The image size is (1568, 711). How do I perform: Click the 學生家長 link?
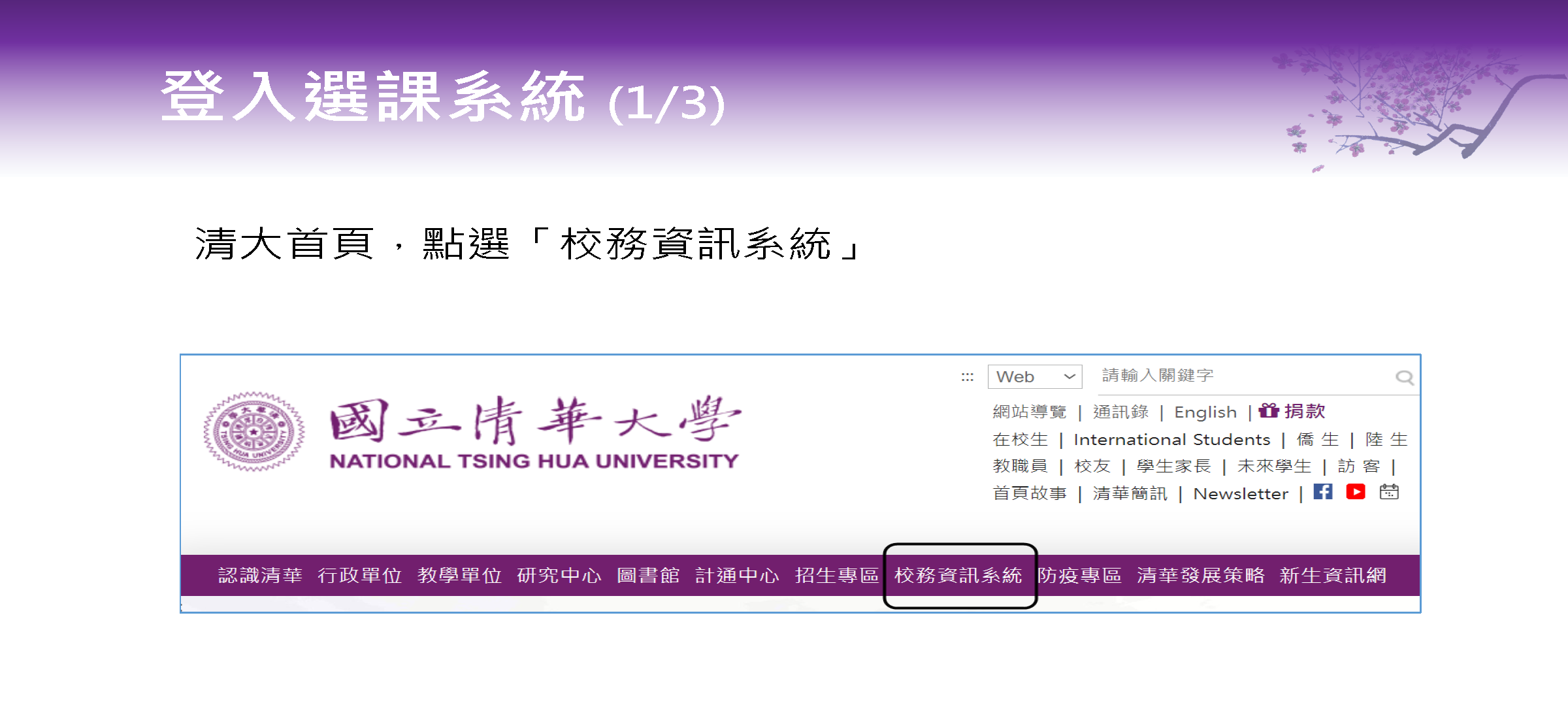[x=1174, y=466]
